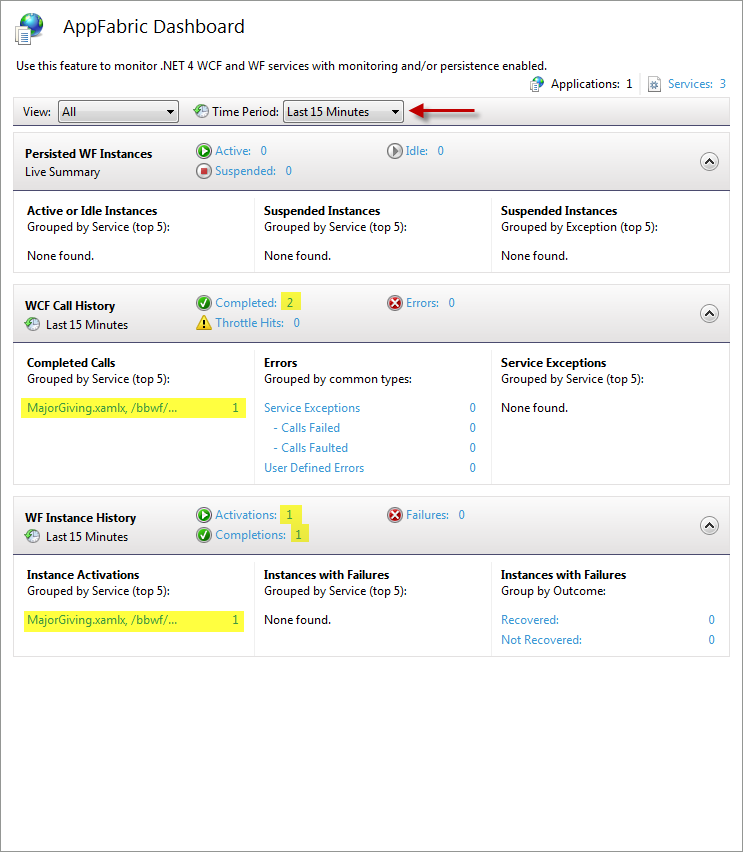Click the red WF Failures icon

(x=394, y=515)
